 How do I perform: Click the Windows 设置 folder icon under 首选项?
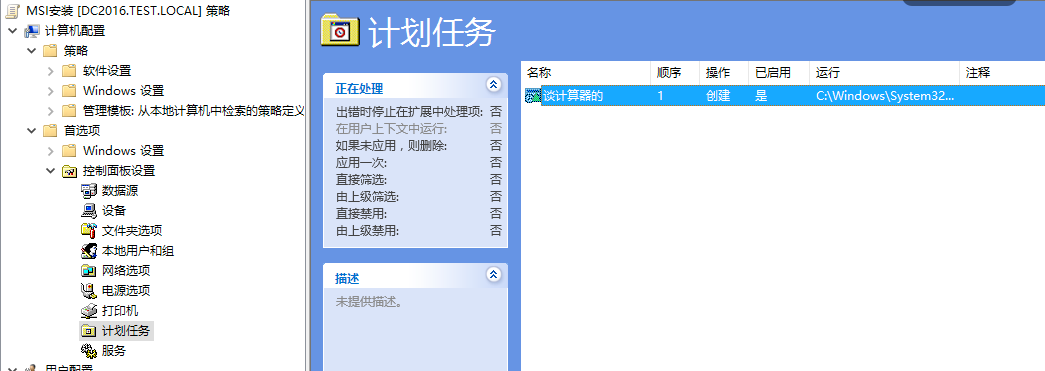[69, 151]
